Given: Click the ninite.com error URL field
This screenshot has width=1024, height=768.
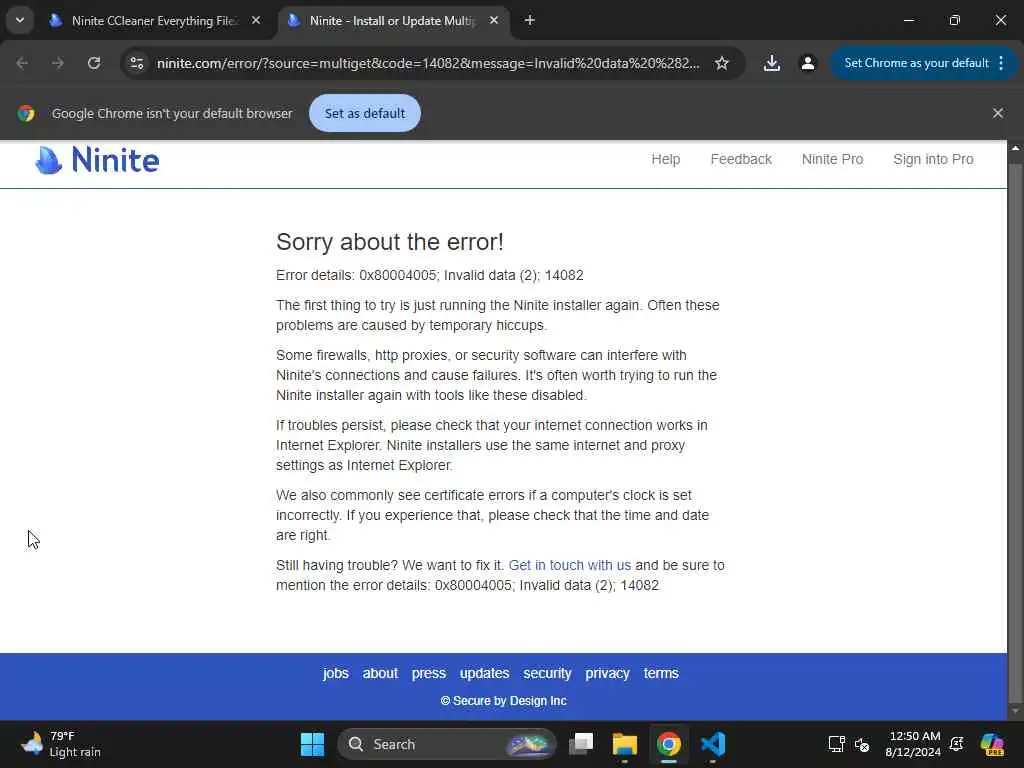Looking at the screenshot, I should coord(428,63).
